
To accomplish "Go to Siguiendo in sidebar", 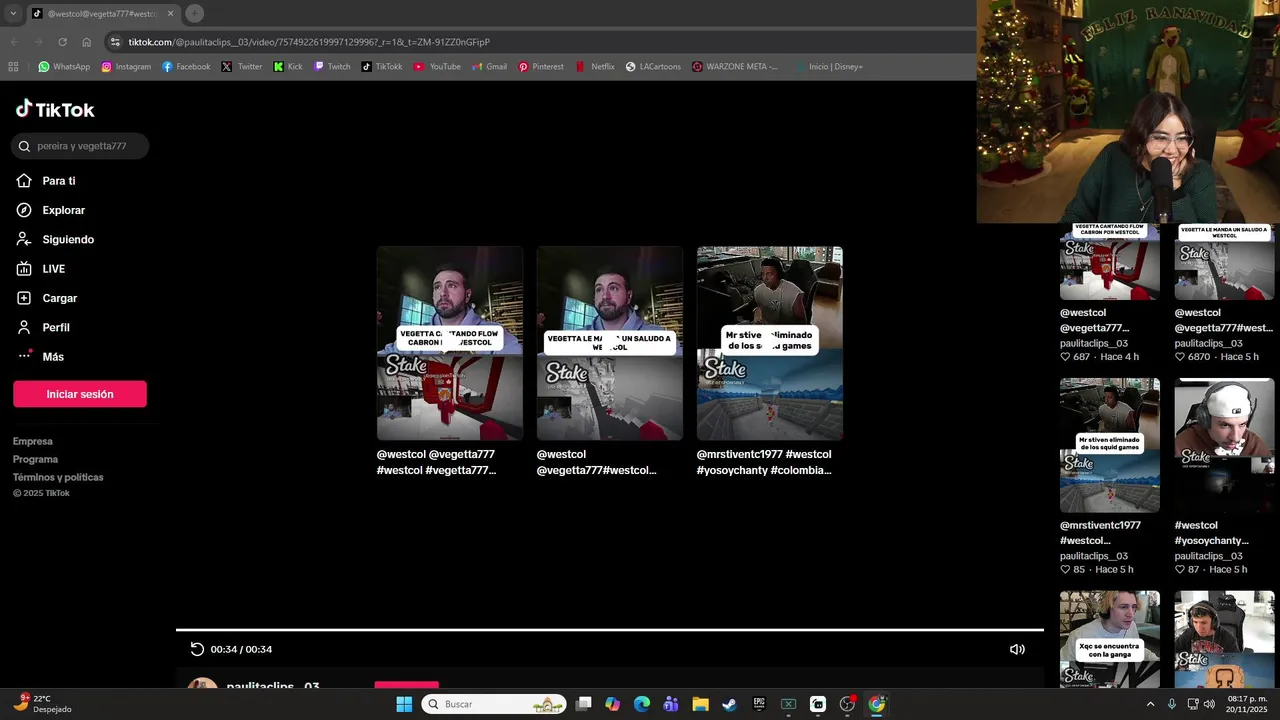I will [x=55, y=240].
